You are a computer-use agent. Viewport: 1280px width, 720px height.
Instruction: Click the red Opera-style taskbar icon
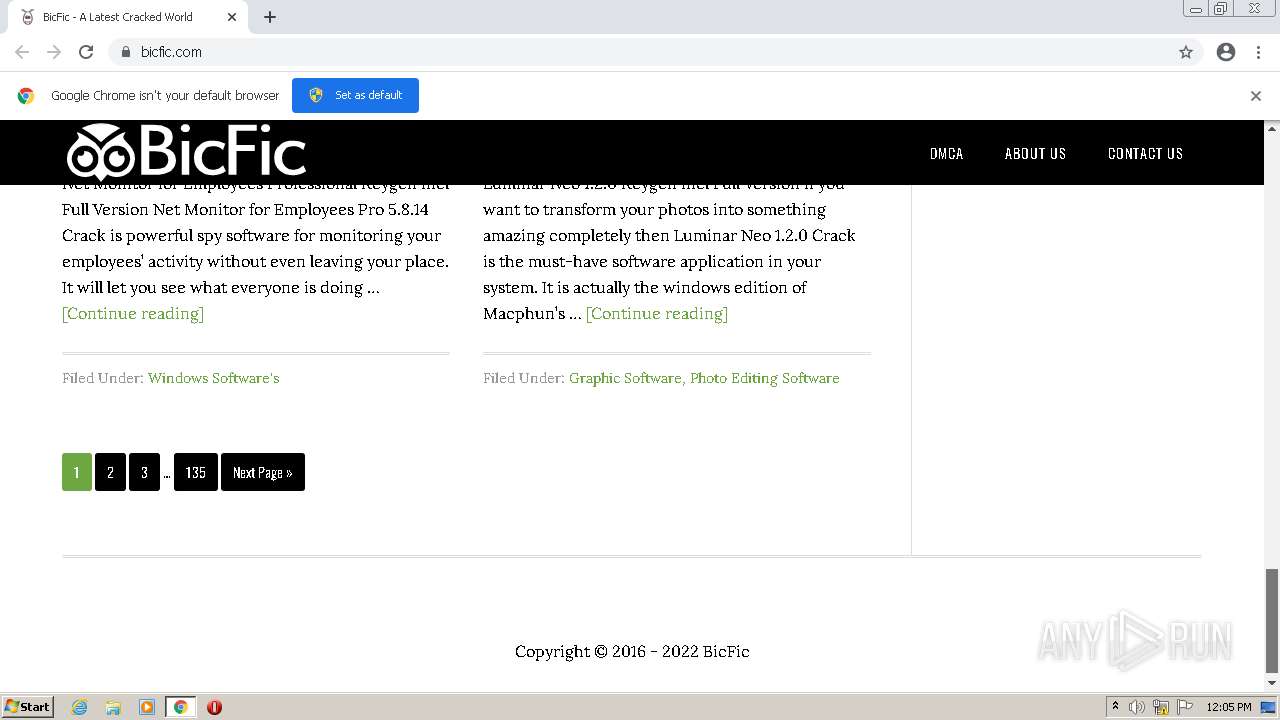tap(214, 707)
